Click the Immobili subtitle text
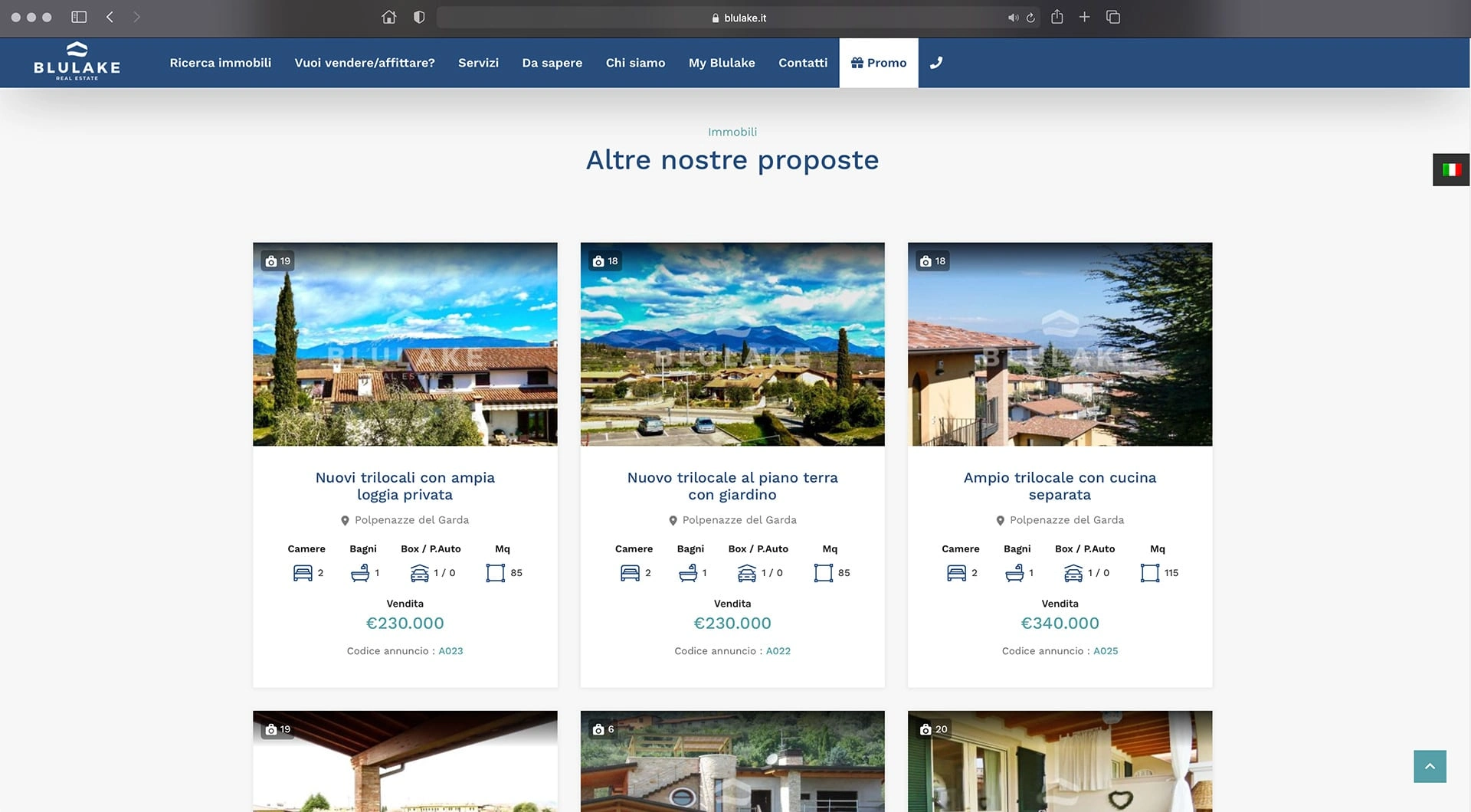1471x812 pixels. point(732,132)
